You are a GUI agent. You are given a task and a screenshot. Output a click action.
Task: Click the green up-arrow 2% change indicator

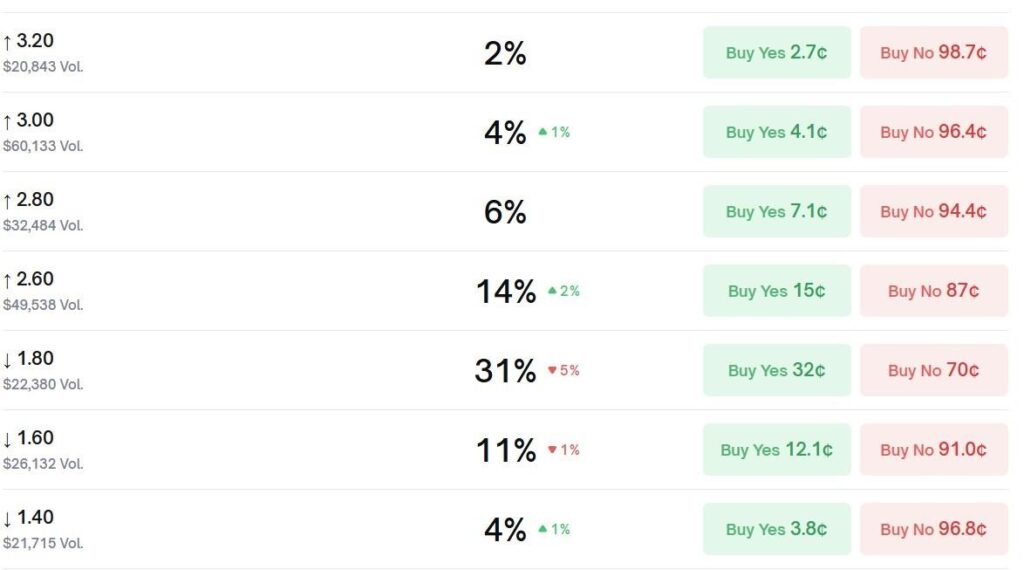coord(564,291)
